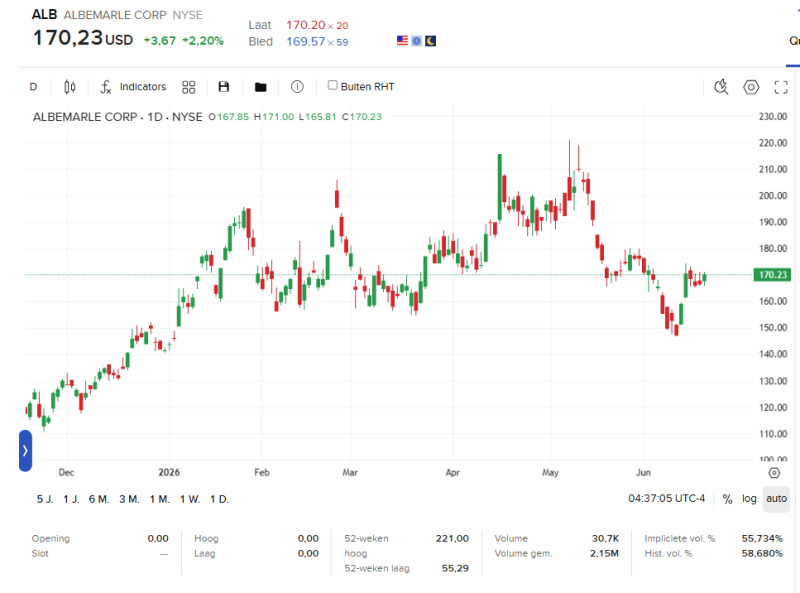Select the 6 M. time range
The height and width of the screenshot is (593, 800).
[x=99, y=499]
